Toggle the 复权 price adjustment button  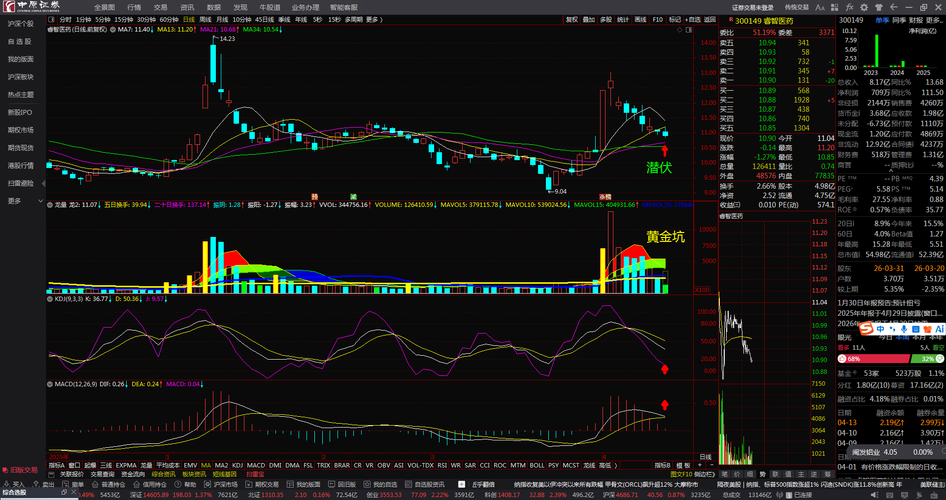[571, 20]
